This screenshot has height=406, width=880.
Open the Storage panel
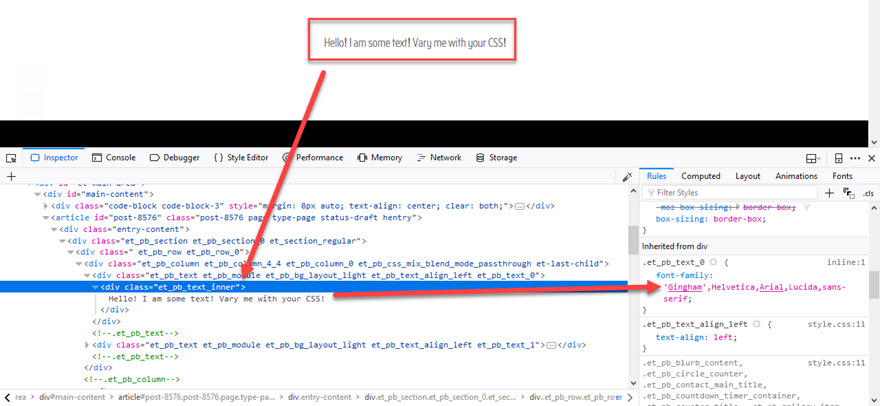coord(496,158)
